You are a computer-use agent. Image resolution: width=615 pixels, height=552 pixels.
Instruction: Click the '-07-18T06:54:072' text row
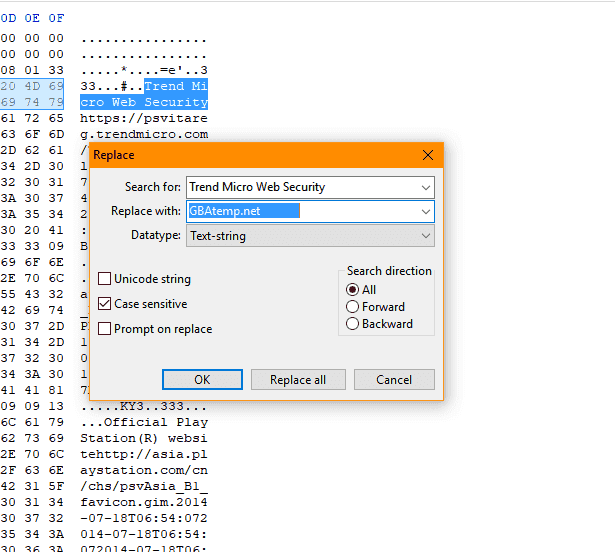[x=144, y=518]
